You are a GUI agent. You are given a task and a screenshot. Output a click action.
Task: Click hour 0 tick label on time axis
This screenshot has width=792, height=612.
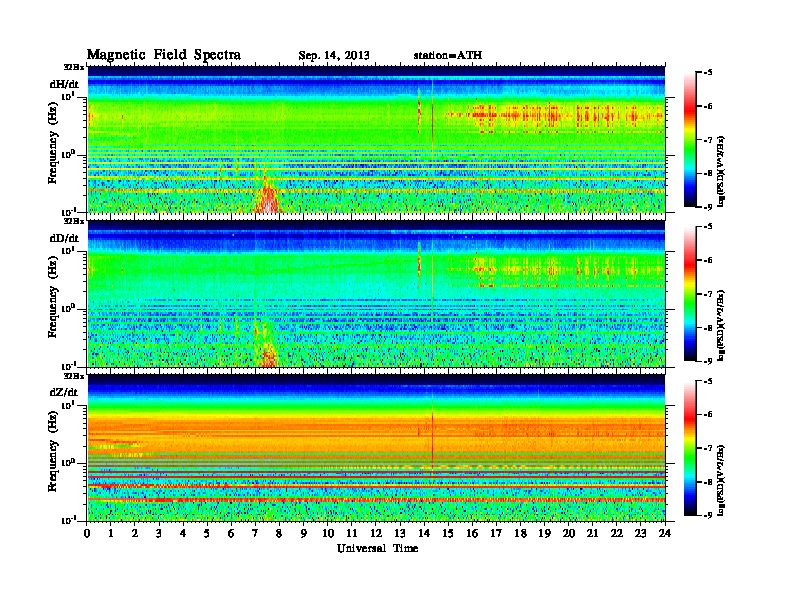pyautogui.click(x=87, y=534)
